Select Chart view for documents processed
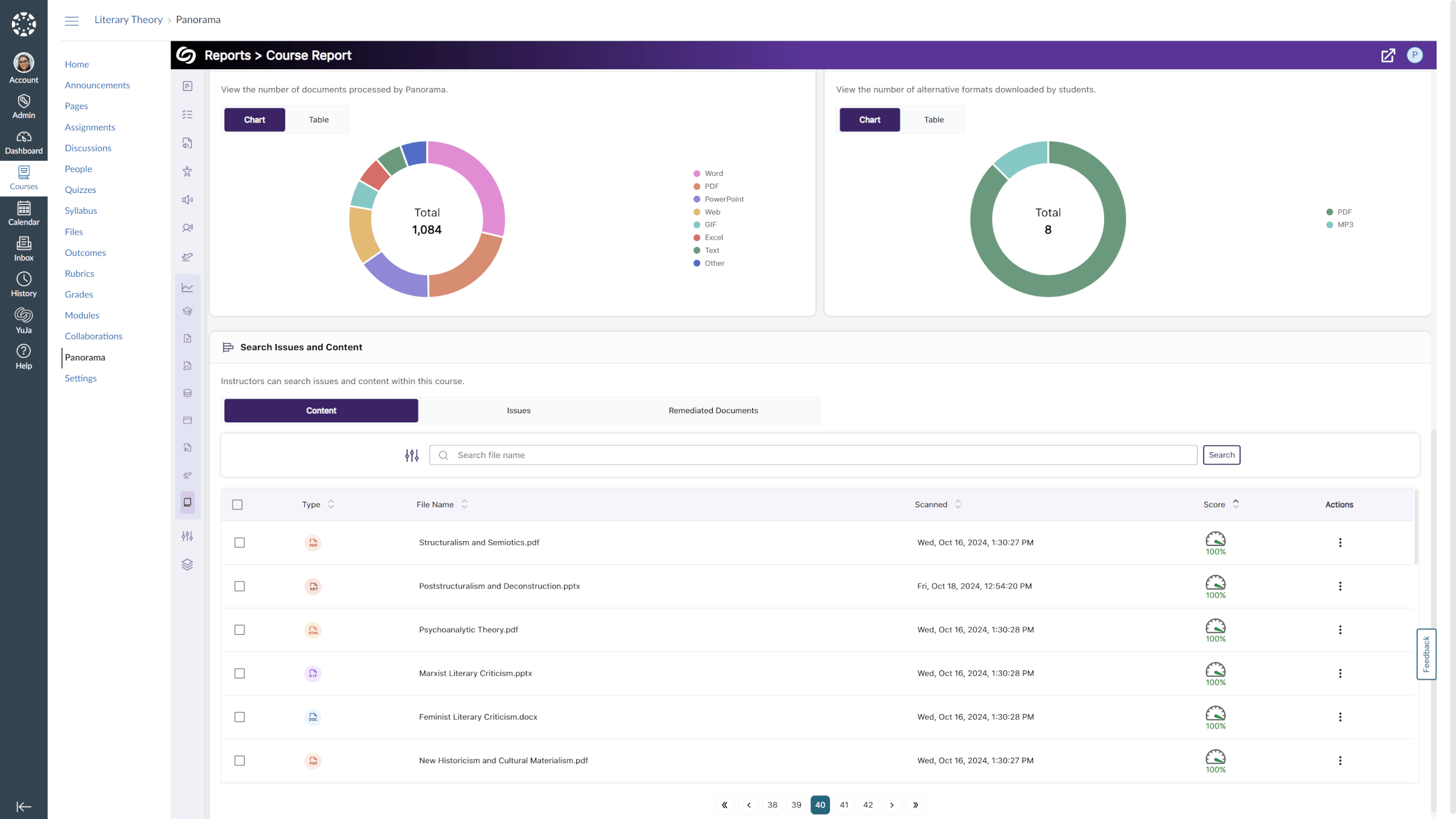 (x=255, y=120)
